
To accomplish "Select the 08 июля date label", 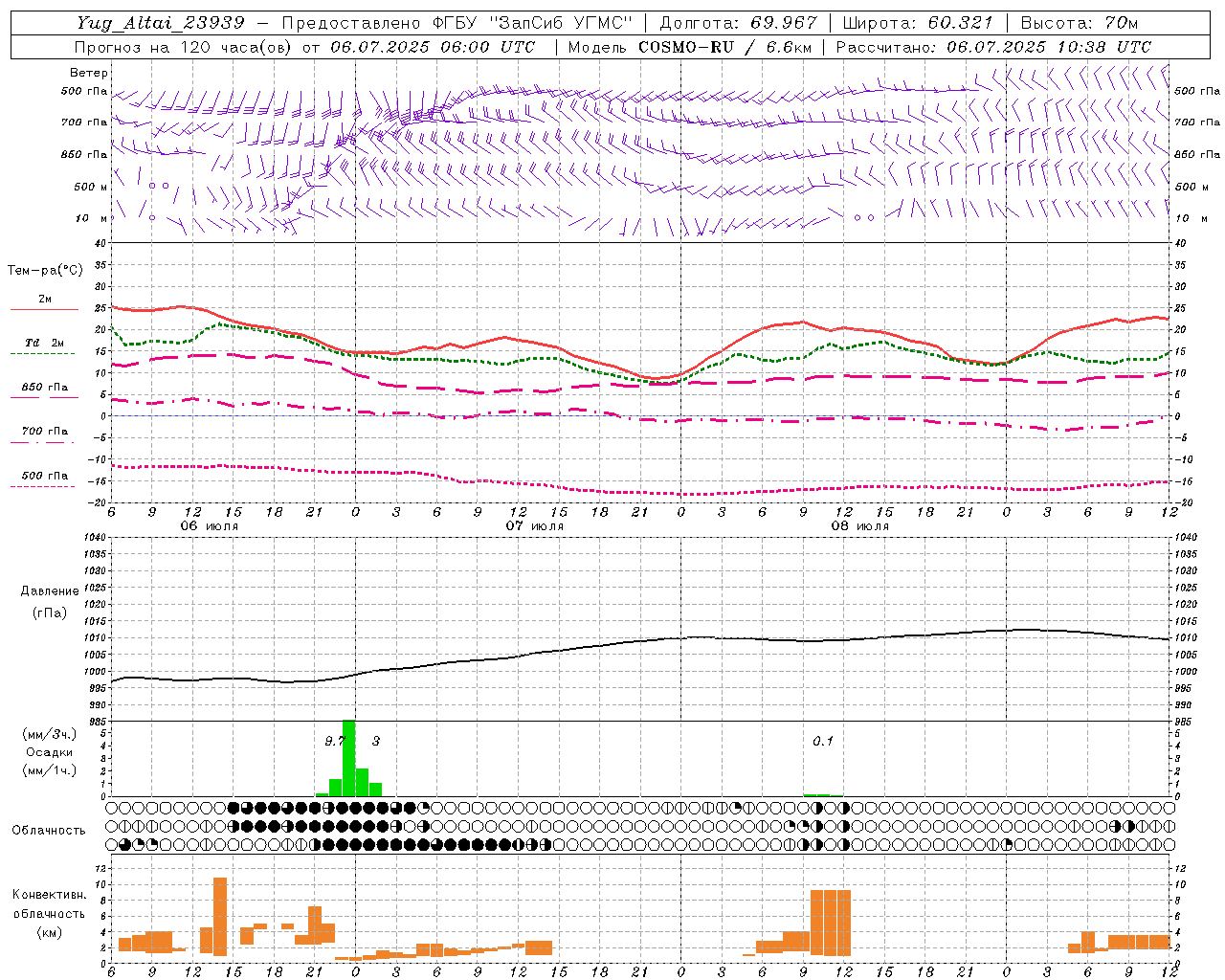I will point(860,526).
